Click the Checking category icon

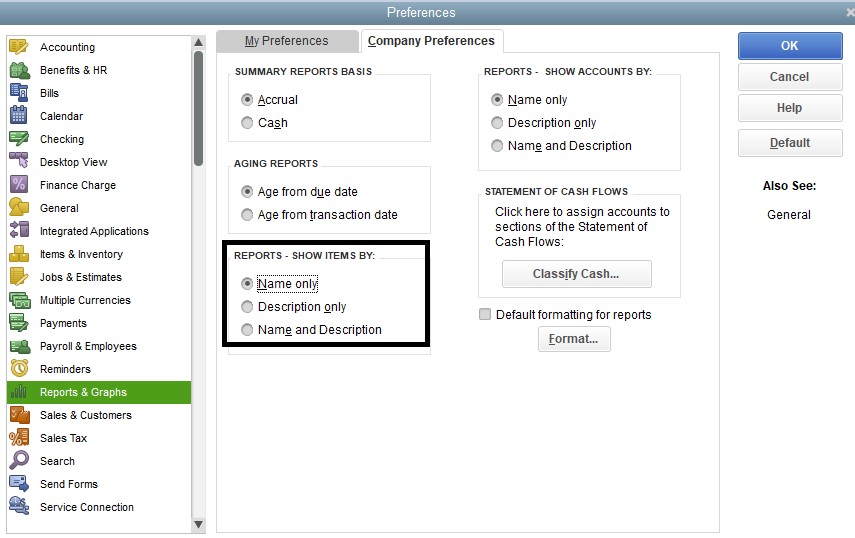coord(19,139)
